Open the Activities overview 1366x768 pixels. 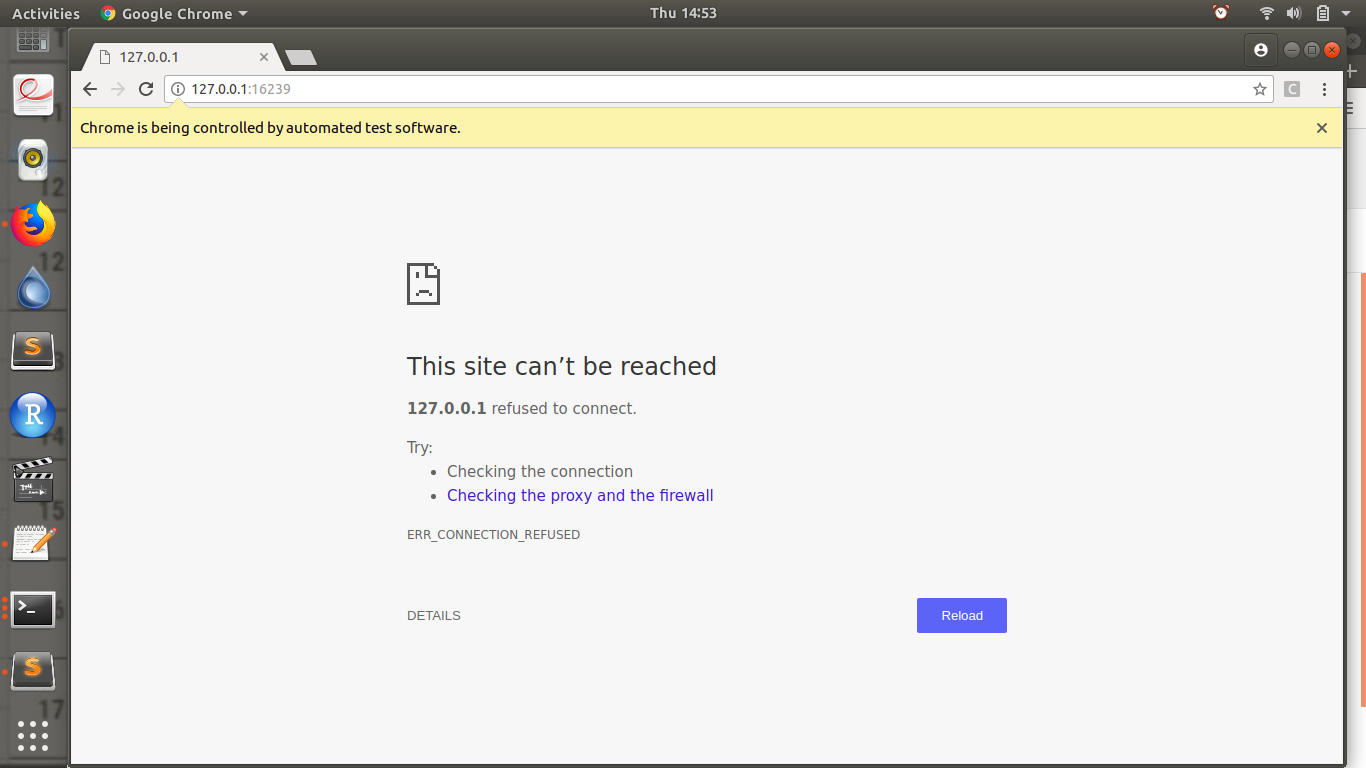coord(46,13)
